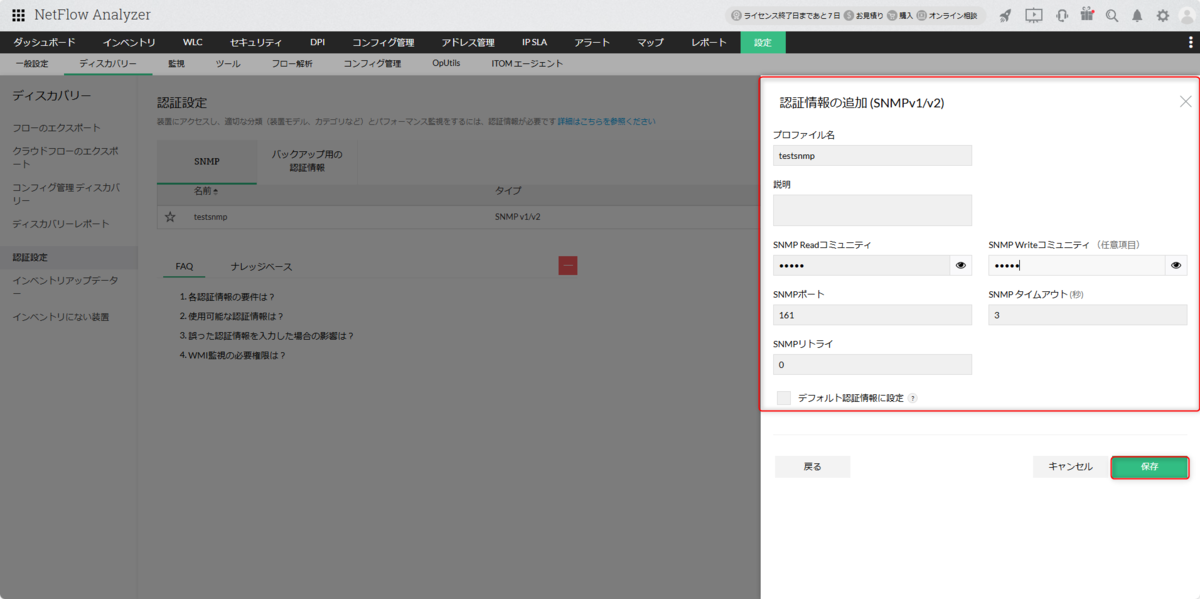The image size is (1200, 599).
Task: Open the レポート menu
Action: tap(709, 42)
